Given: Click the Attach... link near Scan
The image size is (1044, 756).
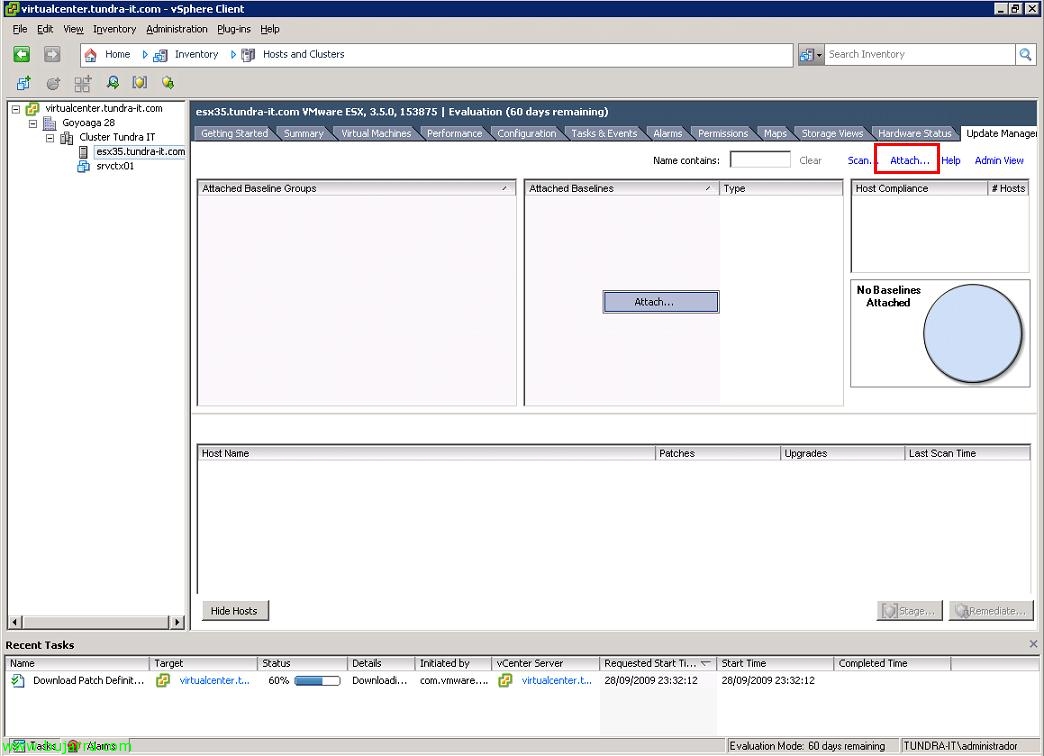Looking at the screenshot, I should [x=910, y=161].
